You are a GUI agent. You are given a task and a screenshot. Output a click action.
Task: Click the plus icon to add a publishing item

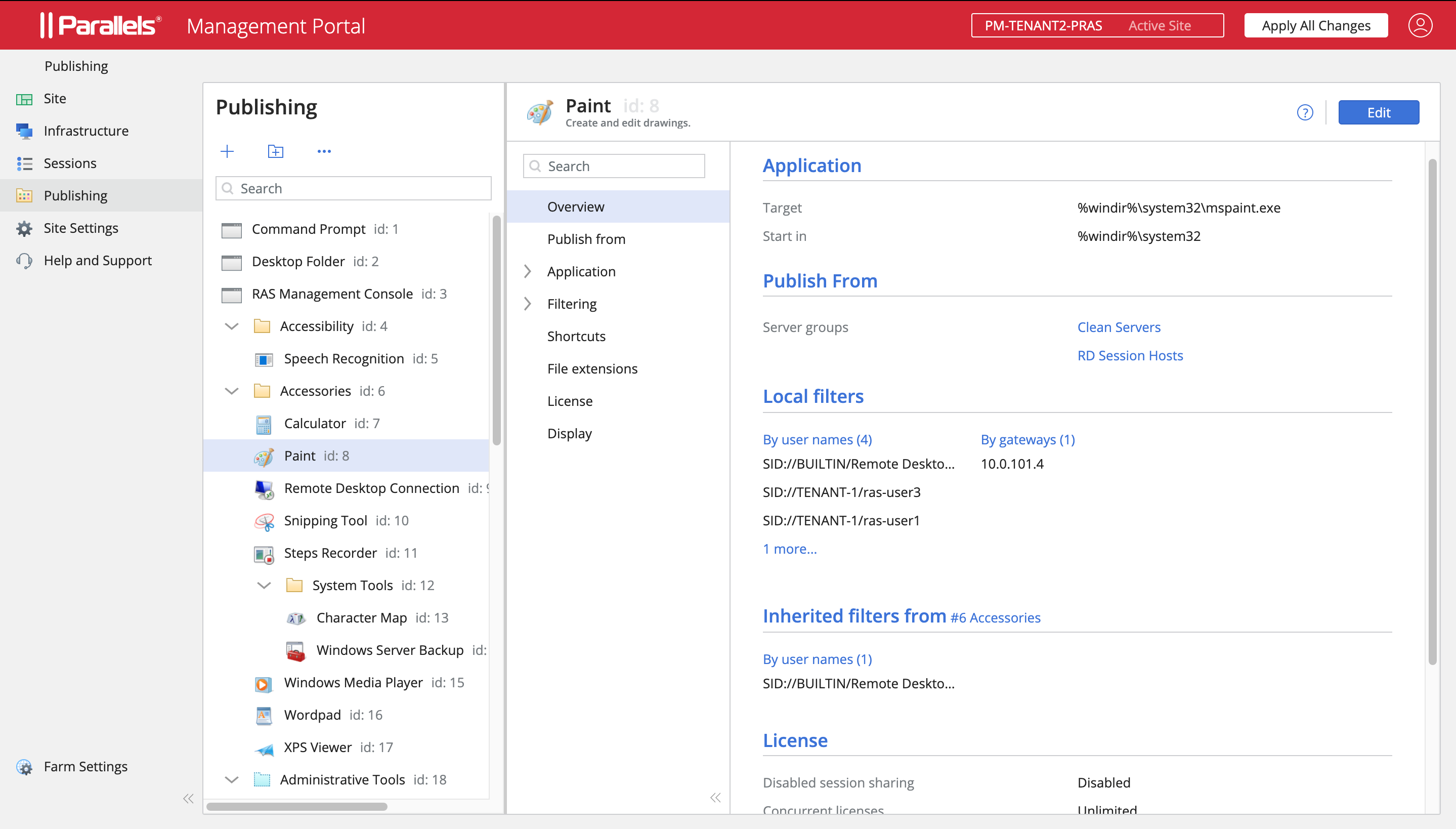[227, 151]
